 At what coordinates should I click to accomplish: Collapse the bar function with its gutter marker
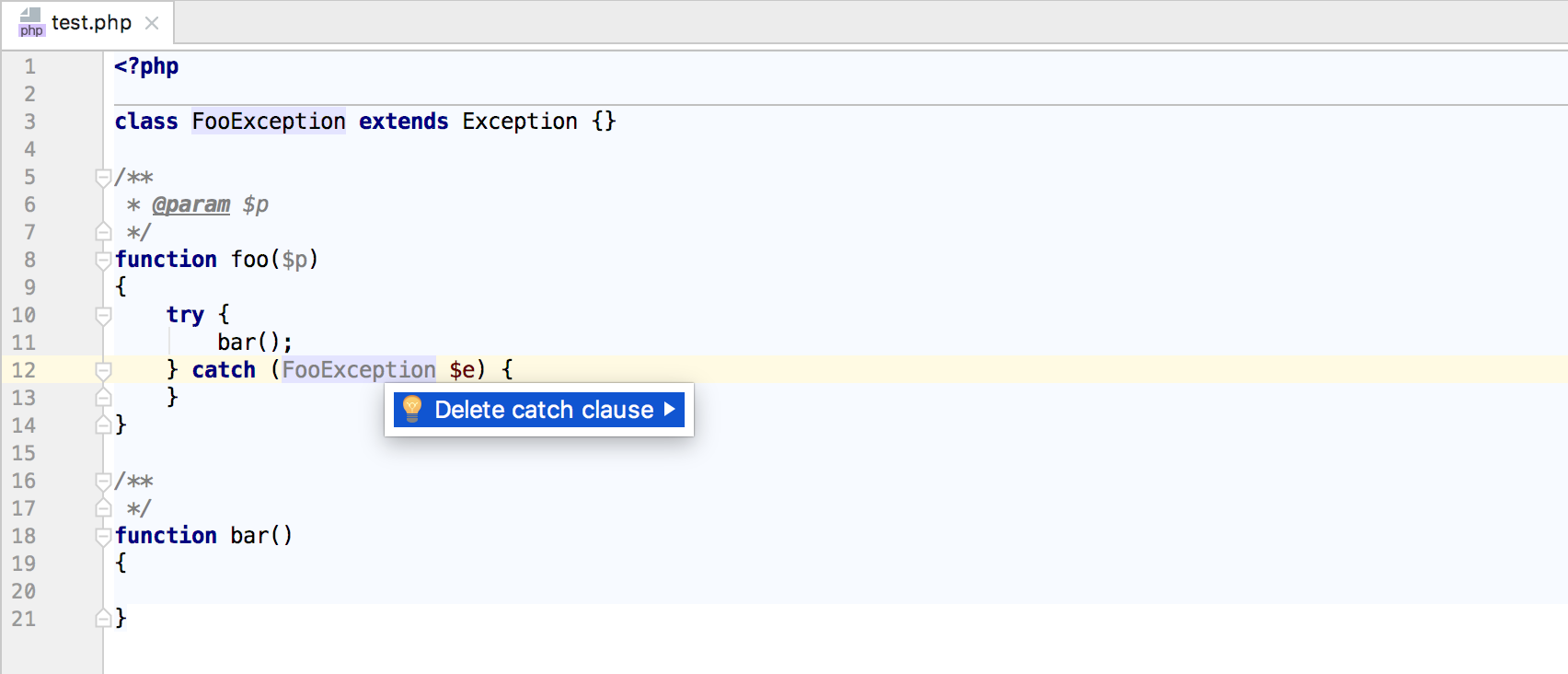[103, 536]
